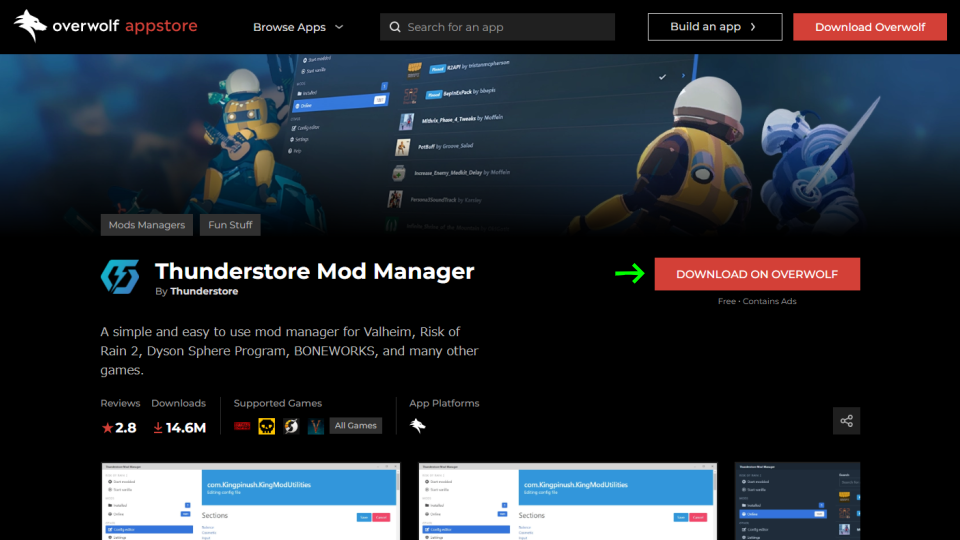The width and height of the screenshot is (960, 540).
Task: Click the Dyson Sphere Program game icon
Action: point(291,426)
